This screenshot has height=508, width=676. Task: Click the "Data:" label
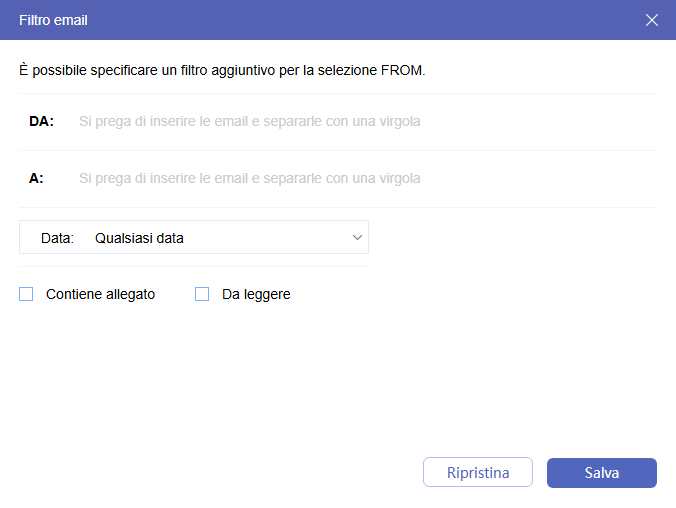[x=57, y=238]
